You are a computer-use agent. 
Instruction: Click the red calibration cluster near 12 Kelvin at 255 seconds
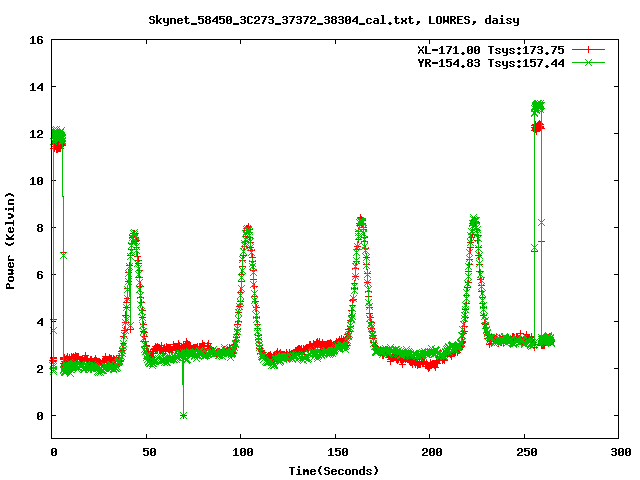pyautogui.click(x=538, y=127)
